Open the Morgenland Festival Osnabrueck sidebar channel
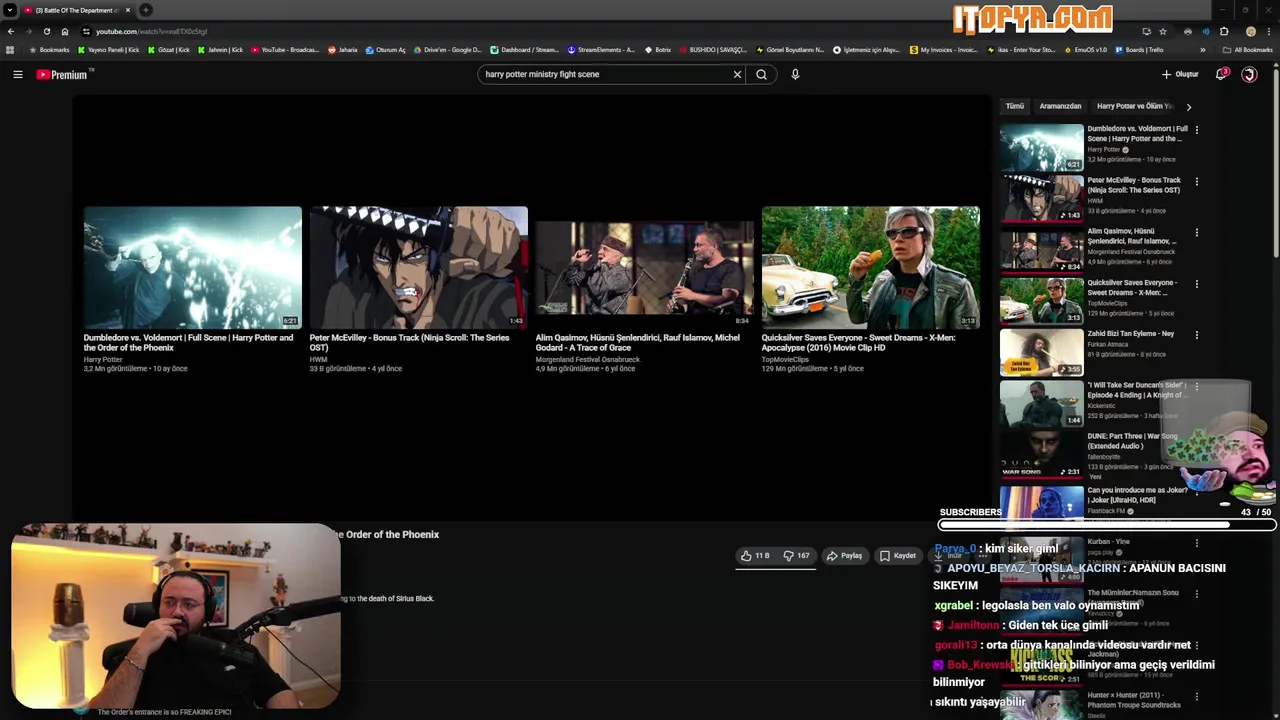The width and height of the screenshot is (1280, 720). pyautogui.click(x=1131, y=252)
